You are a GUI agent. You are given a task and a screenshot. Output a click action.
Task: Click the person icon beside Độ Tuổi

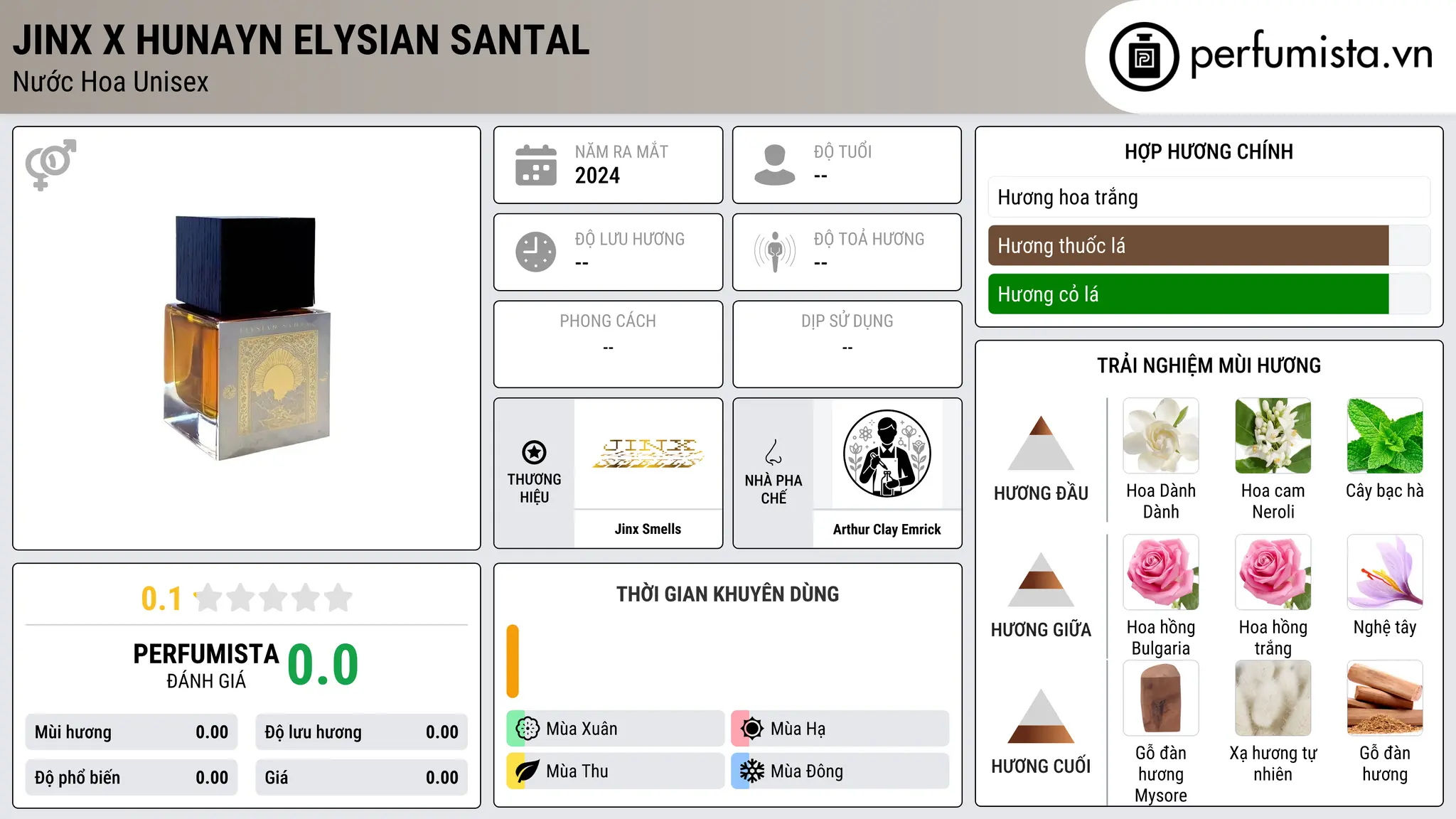coord(775,165)
